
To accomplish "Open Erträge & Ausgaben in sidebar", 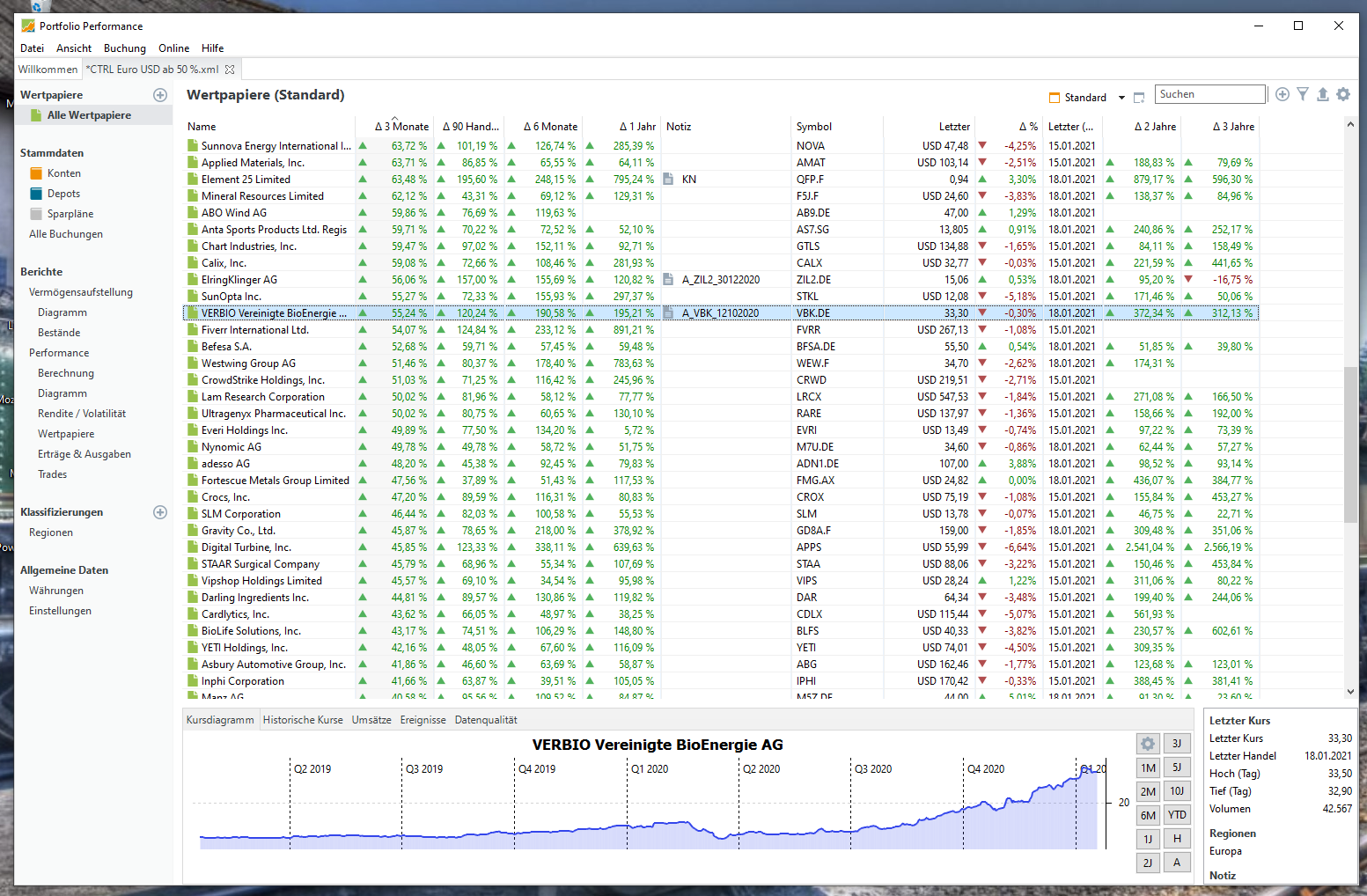I will tap(85, 454).
